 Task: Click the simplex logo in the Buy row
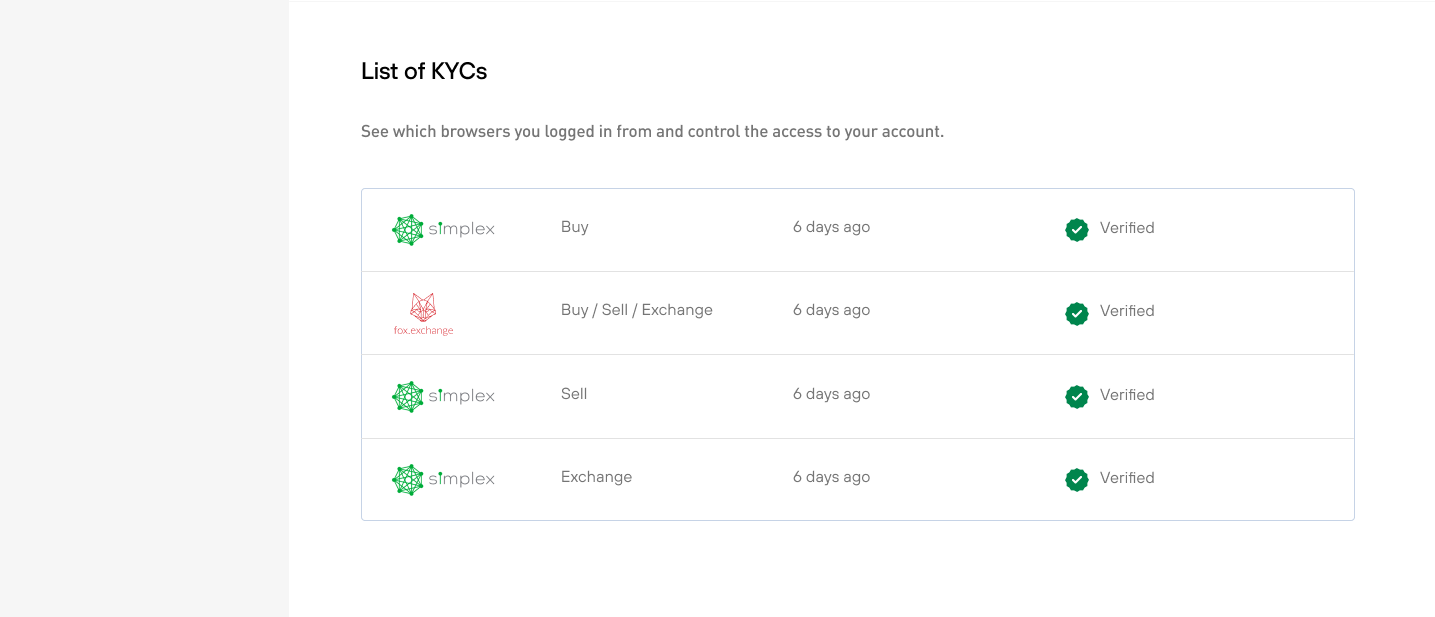(x=443, y=228)
